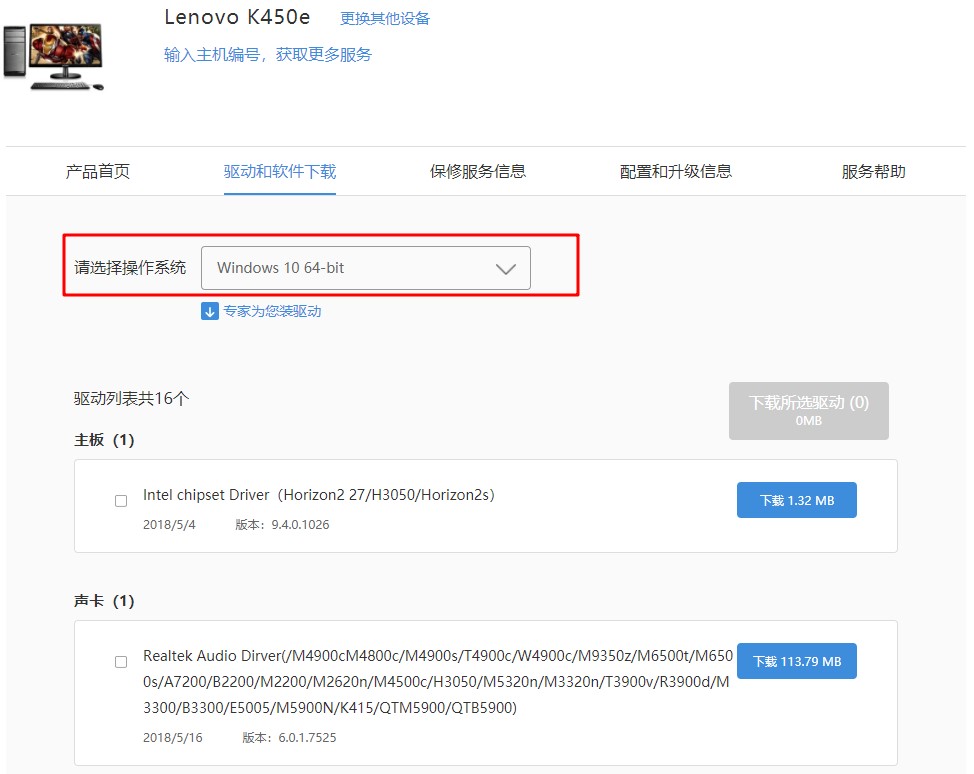Image resolution: width=974 pixels, height=774 pixels.
Task: Switch to the 保修服务信息 tab
Action: 478,171
